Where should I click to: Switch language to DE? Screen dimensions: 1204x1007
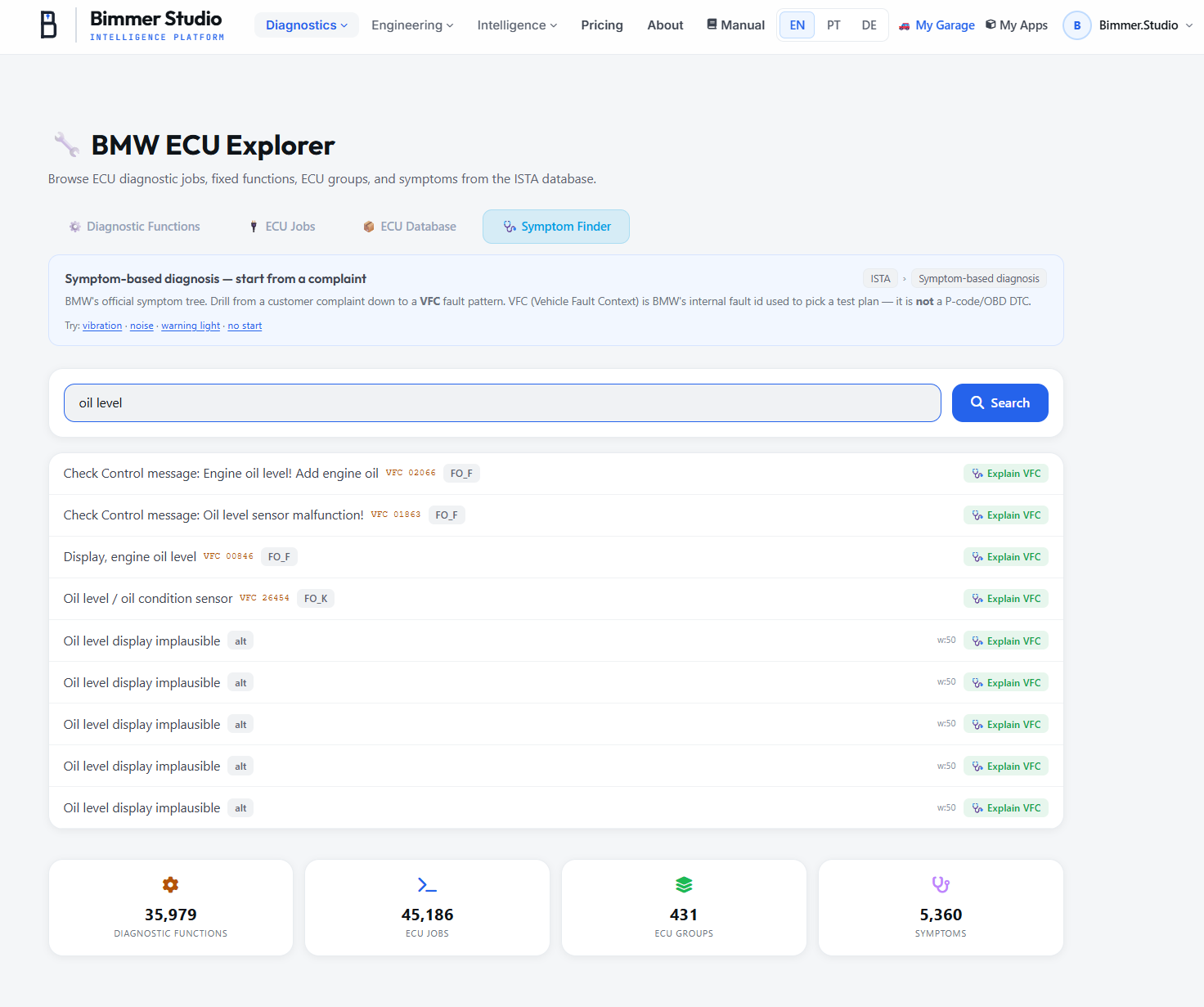(x=869, y=25)
